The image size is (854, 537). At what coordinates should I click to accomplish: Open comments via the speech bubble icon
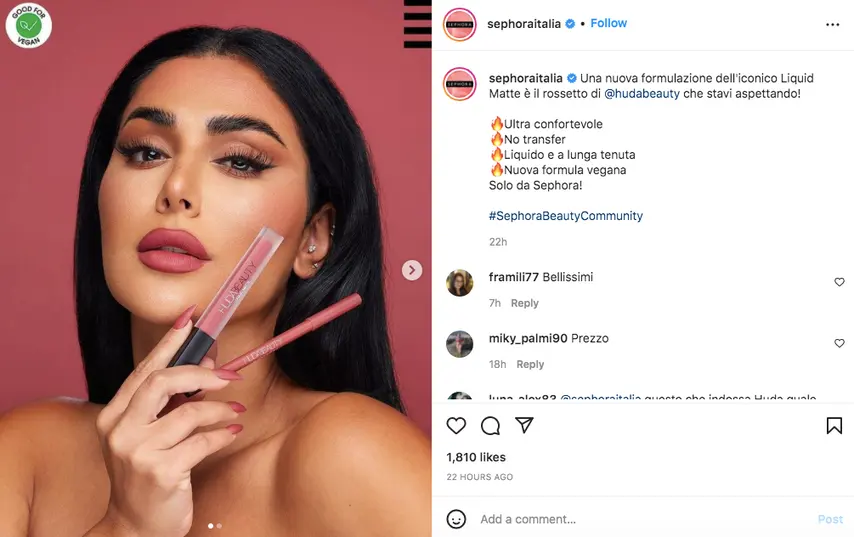(x=490, y=425)
